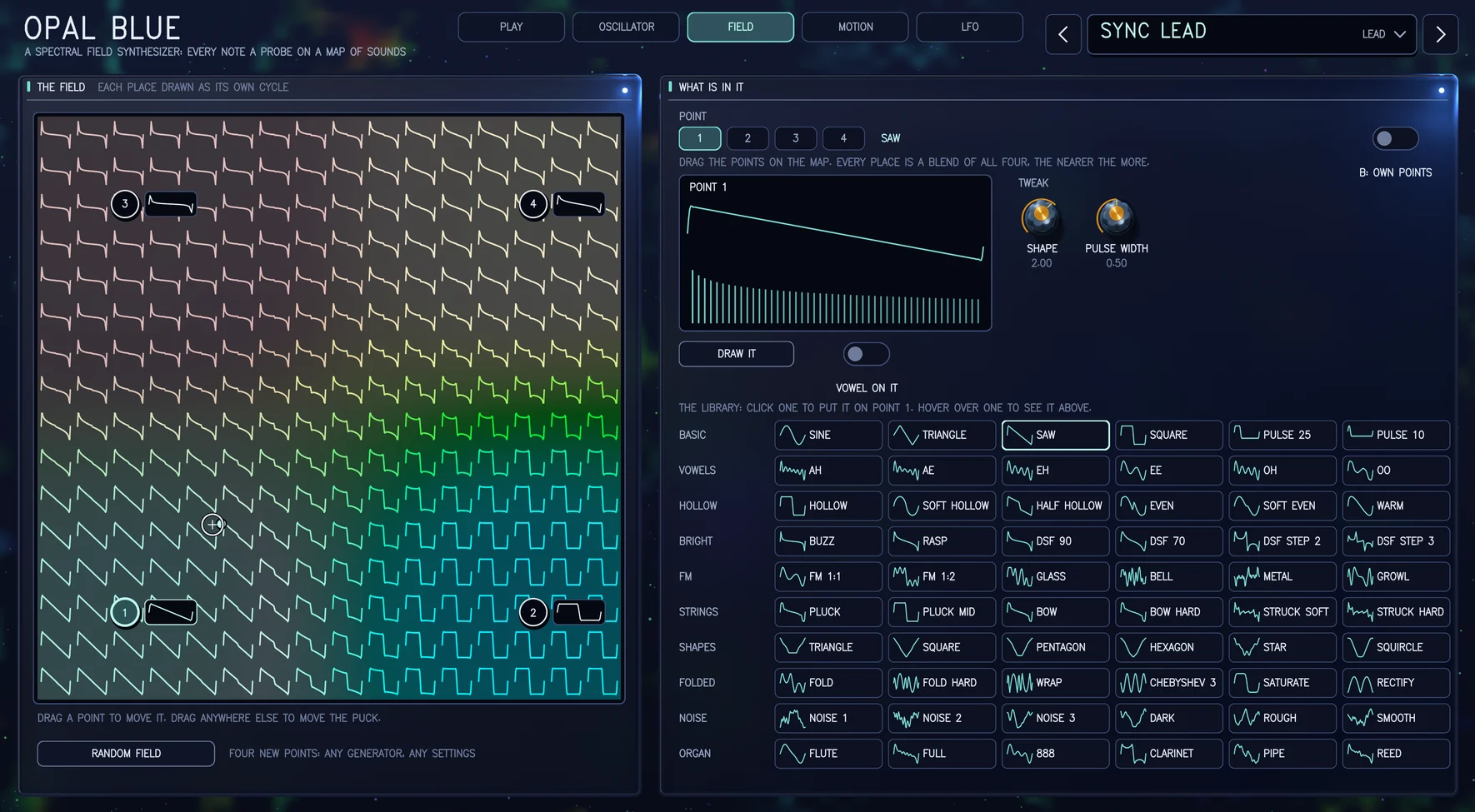Screen dimensions: 1475x812
Task: Select the SINE waveform from the library
Action: [x=828, y=435]
